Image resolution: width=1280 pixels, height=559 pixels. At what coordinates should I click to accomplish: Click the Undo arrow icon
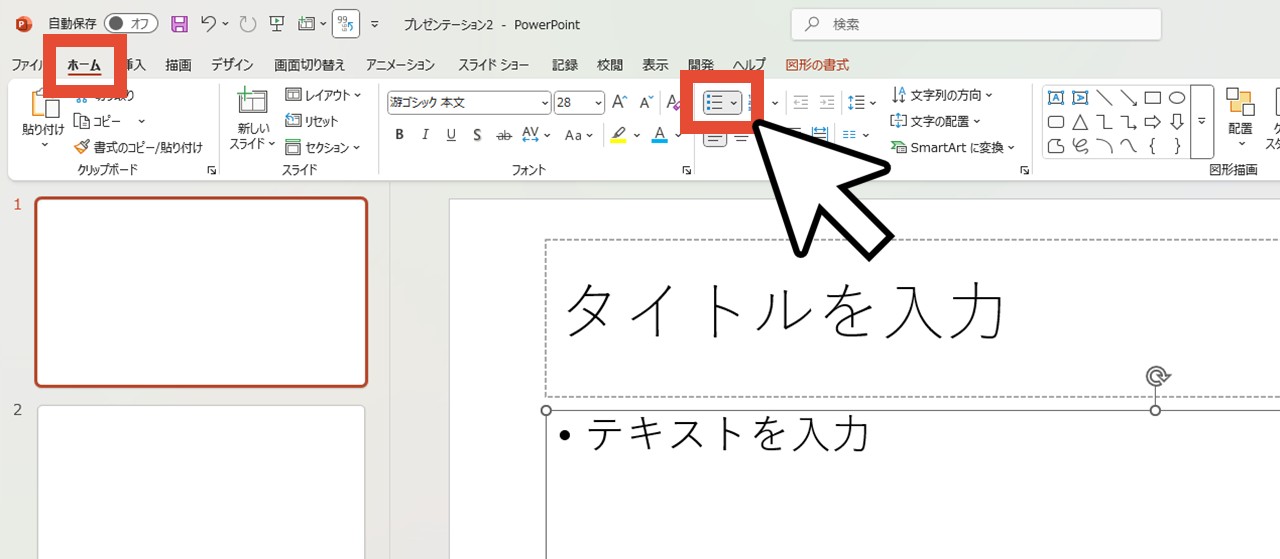pyautogui.click(x=208, y=23)
